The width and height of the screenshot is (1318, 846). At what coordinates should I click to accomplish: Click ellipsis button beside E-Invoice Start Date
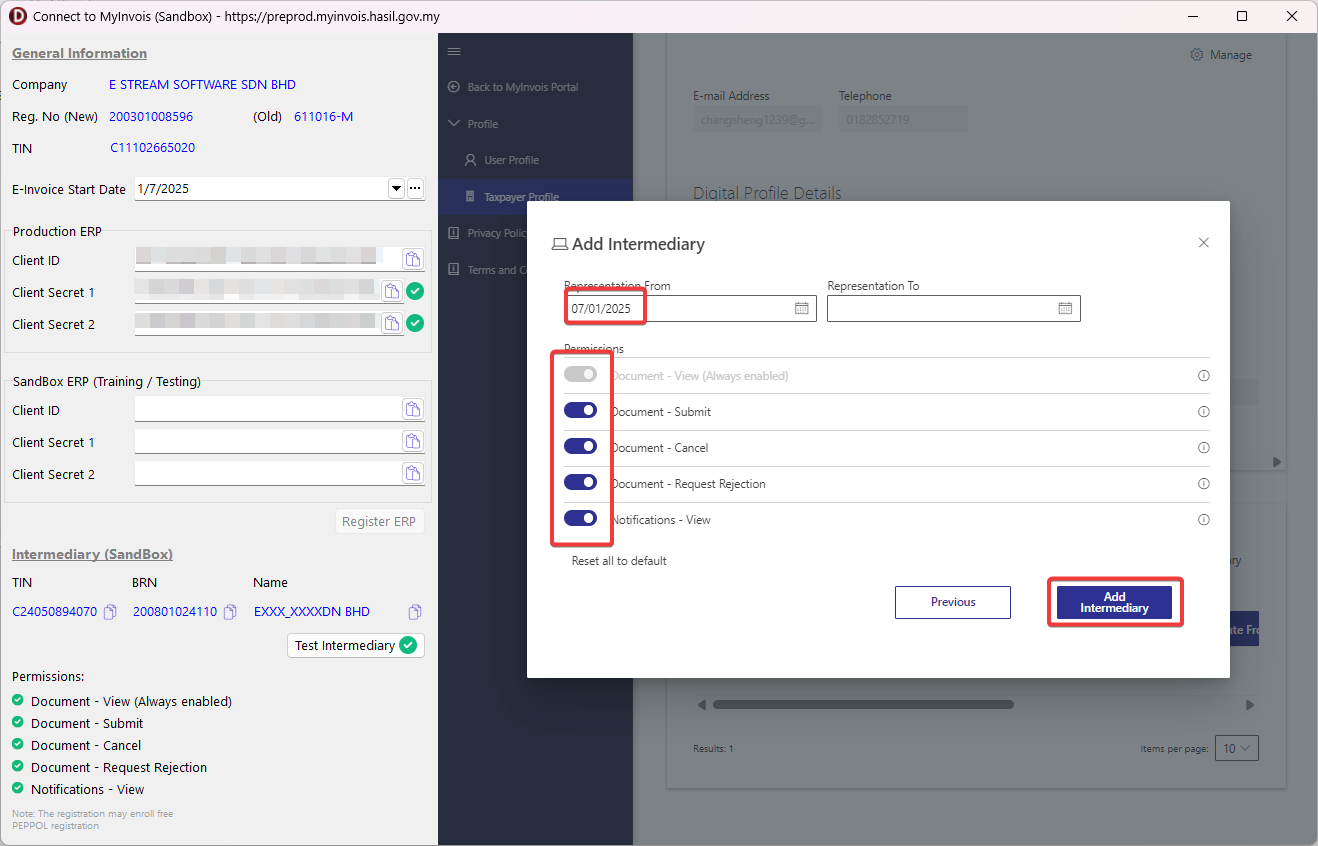click(415, 189)
